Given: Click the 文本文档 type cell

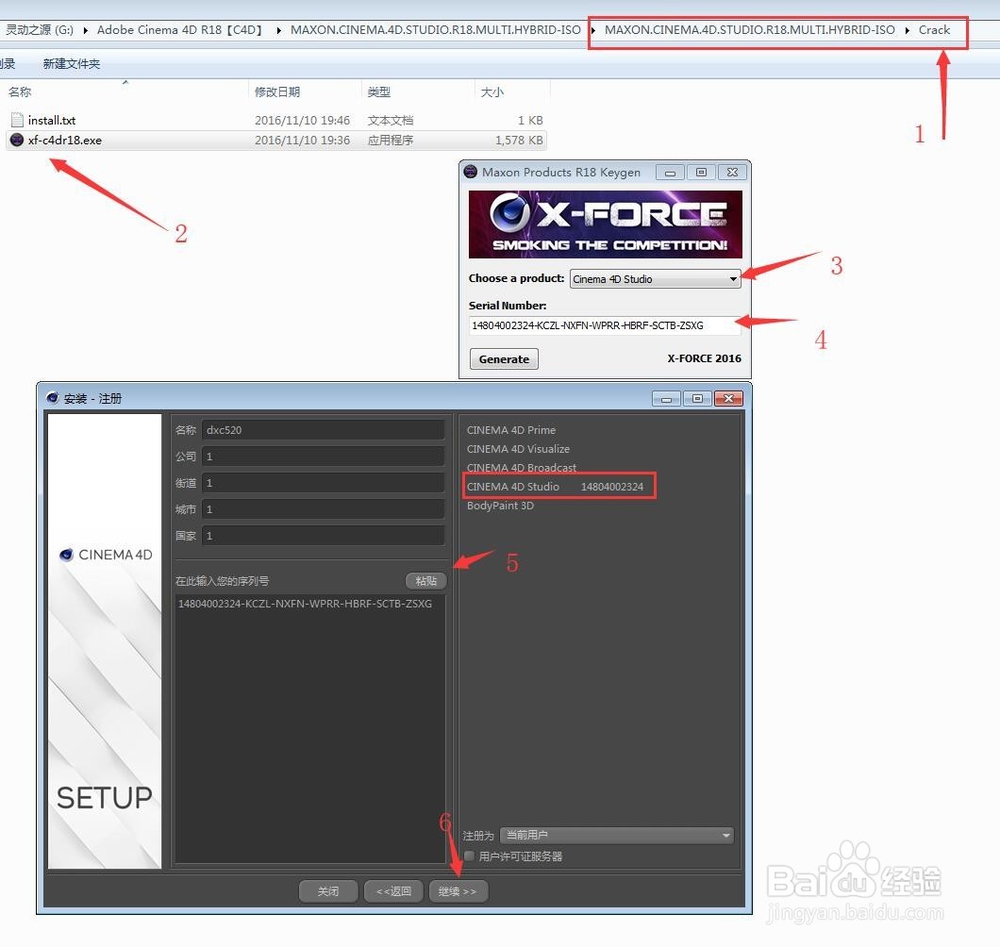Looking at the screenshot, I should point(390,120).
